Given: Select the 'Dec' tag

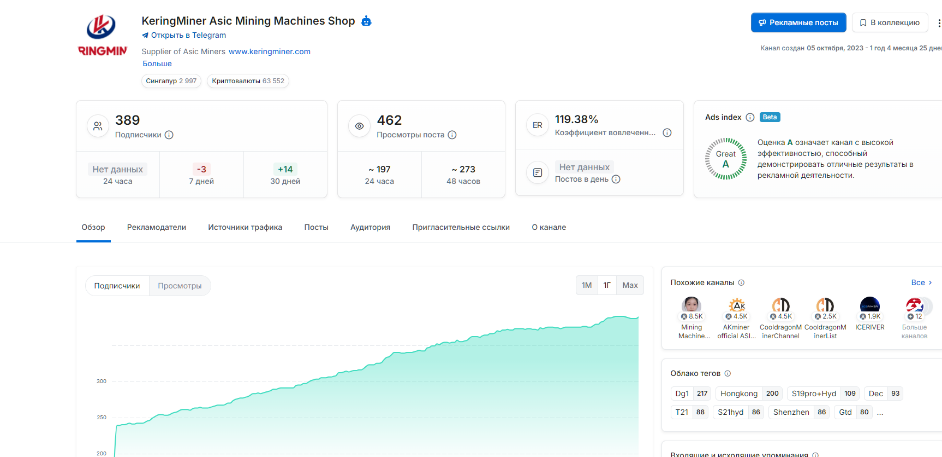Looking at the screenshot, I should (x=883, y=394).
